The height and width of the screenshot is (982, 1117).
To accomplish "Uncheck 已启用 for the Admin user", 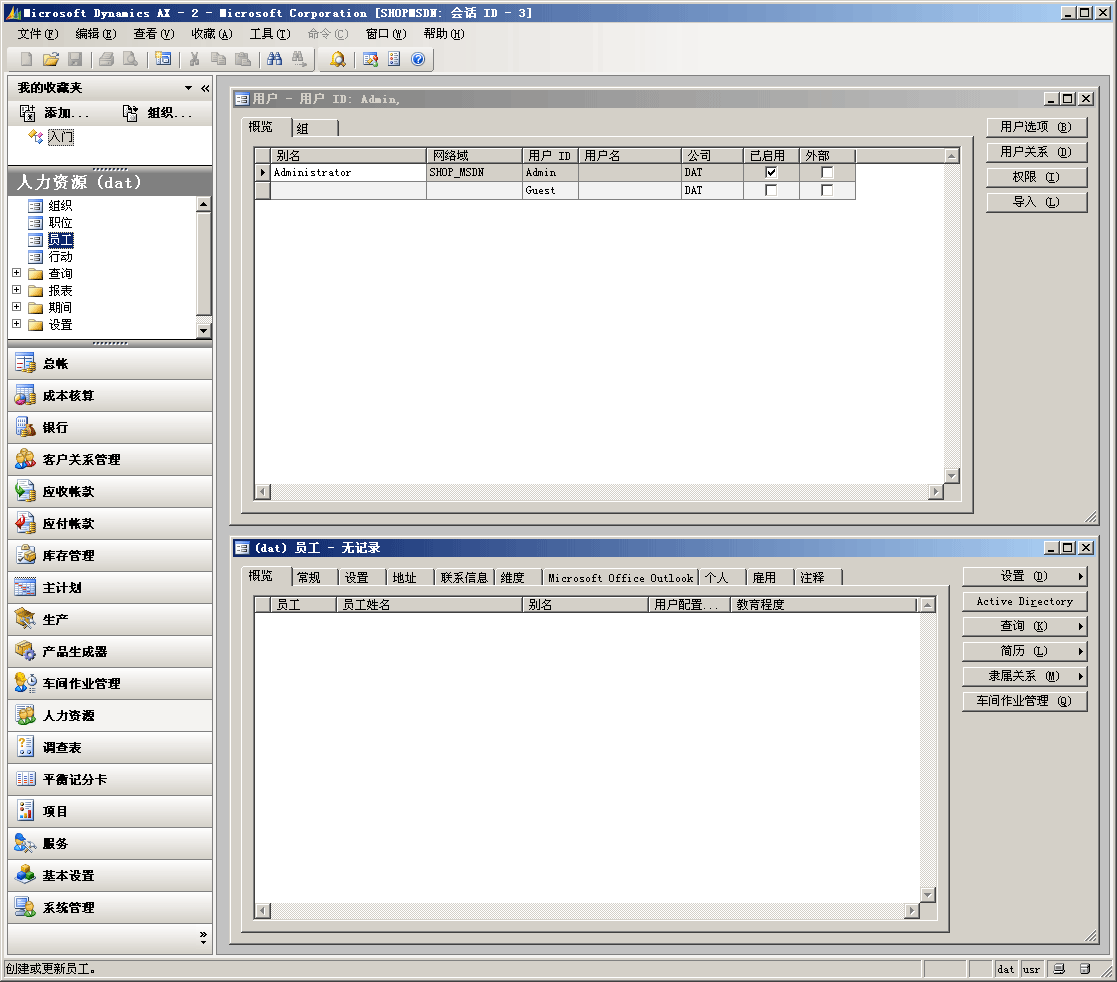I will point(771,172).
